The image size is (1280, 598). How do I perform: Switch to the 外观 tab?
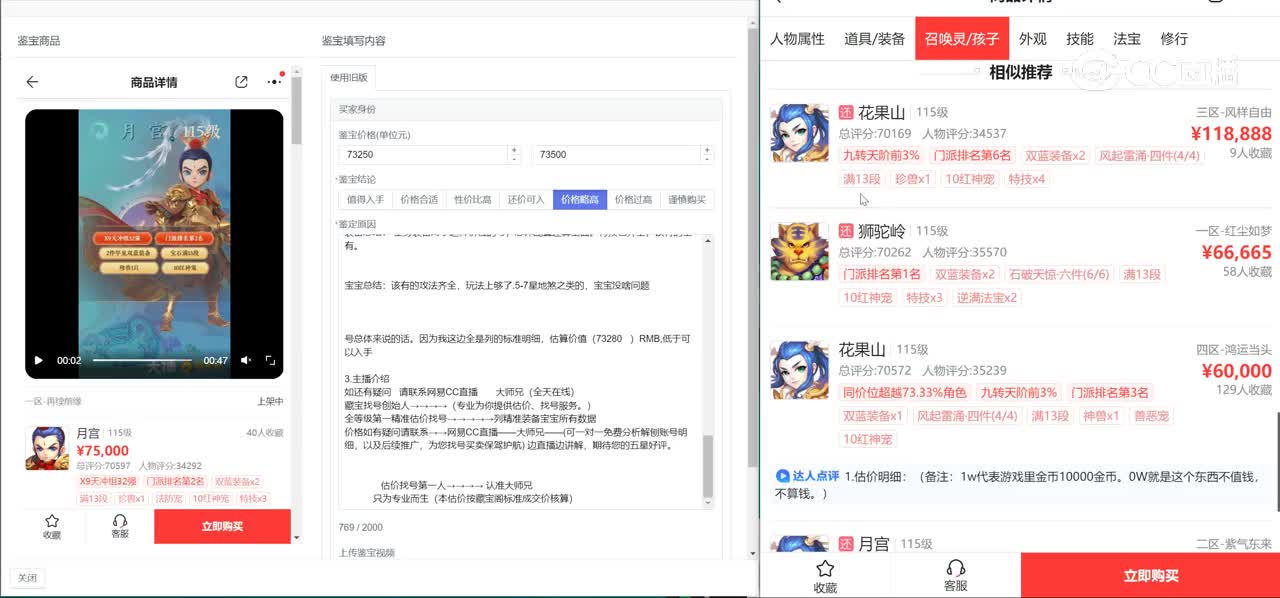point(1033,39)
